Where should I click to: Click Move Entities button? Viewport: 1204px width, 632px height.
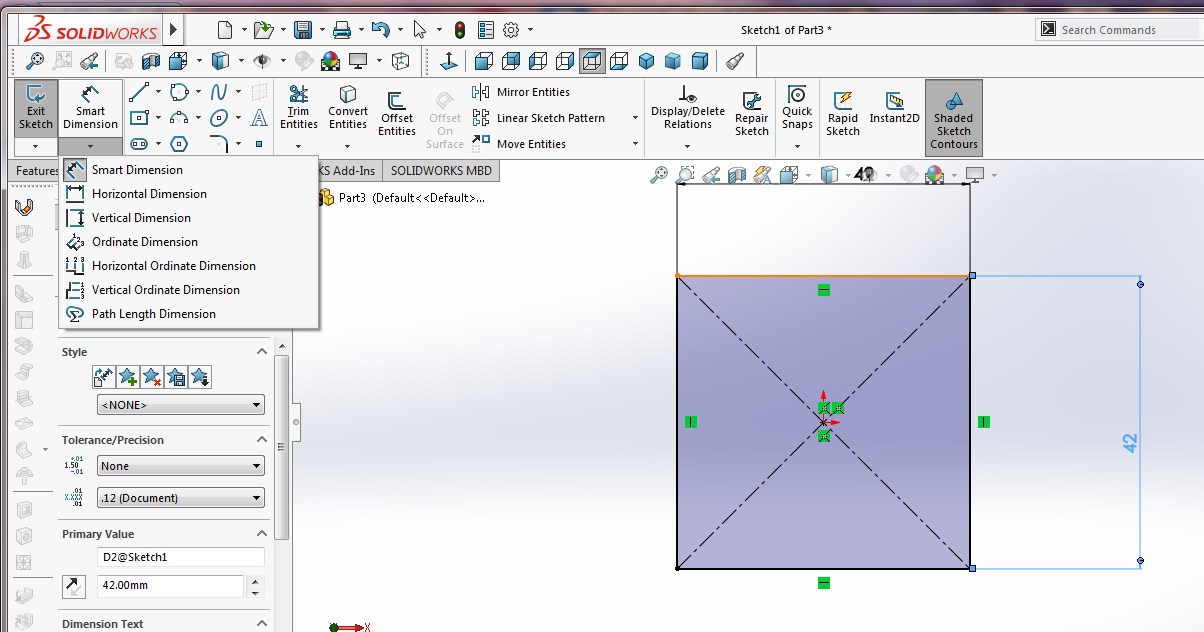pos(519,144)
